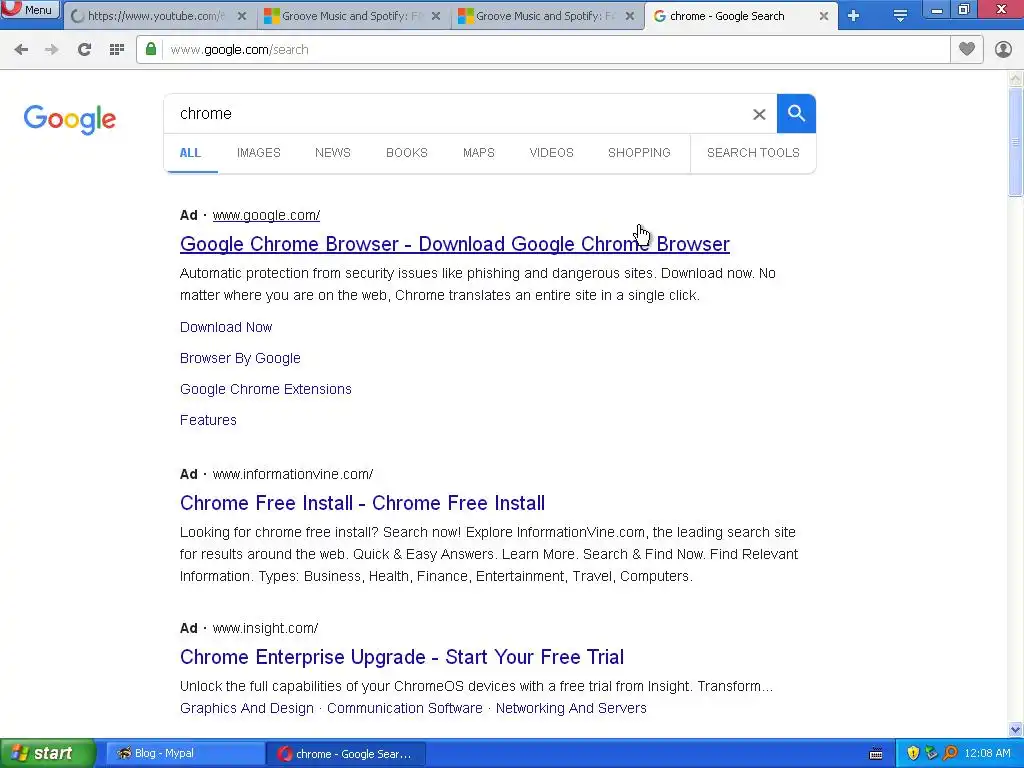
Task: Close the YouTube tab
Action: pyautogui.click(x=242, y=16)
